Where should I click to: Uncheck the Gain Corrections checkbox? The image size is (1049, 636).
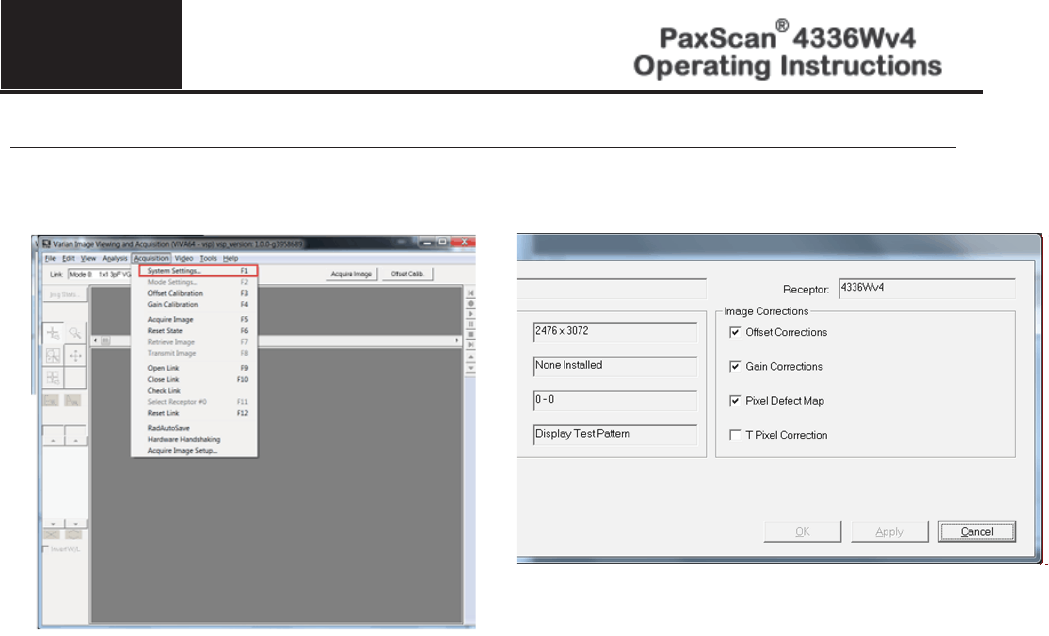[x=735, y=366]
